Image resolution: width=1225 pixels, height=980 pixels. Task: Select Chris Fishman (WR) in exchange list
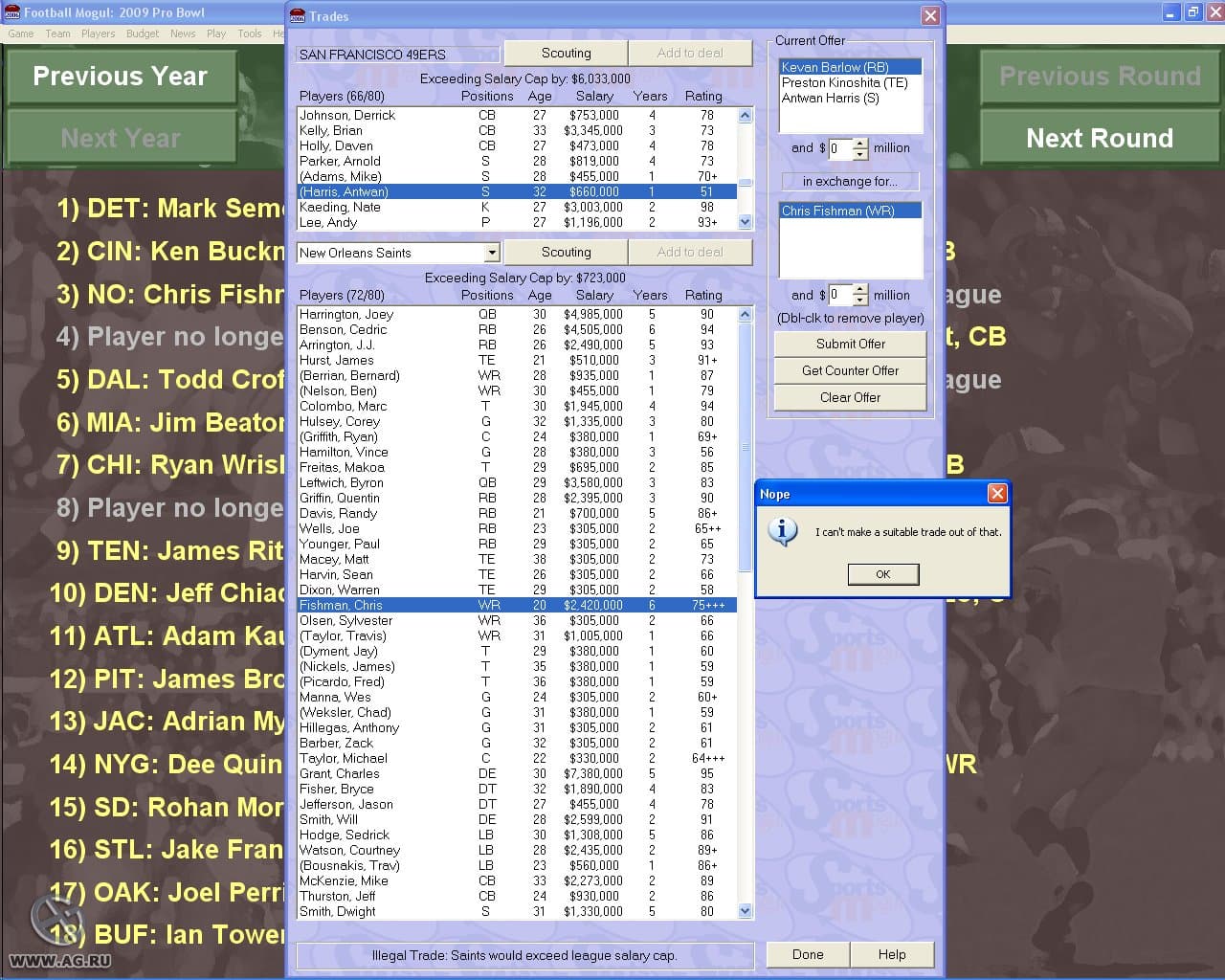[x=850, y=211]
